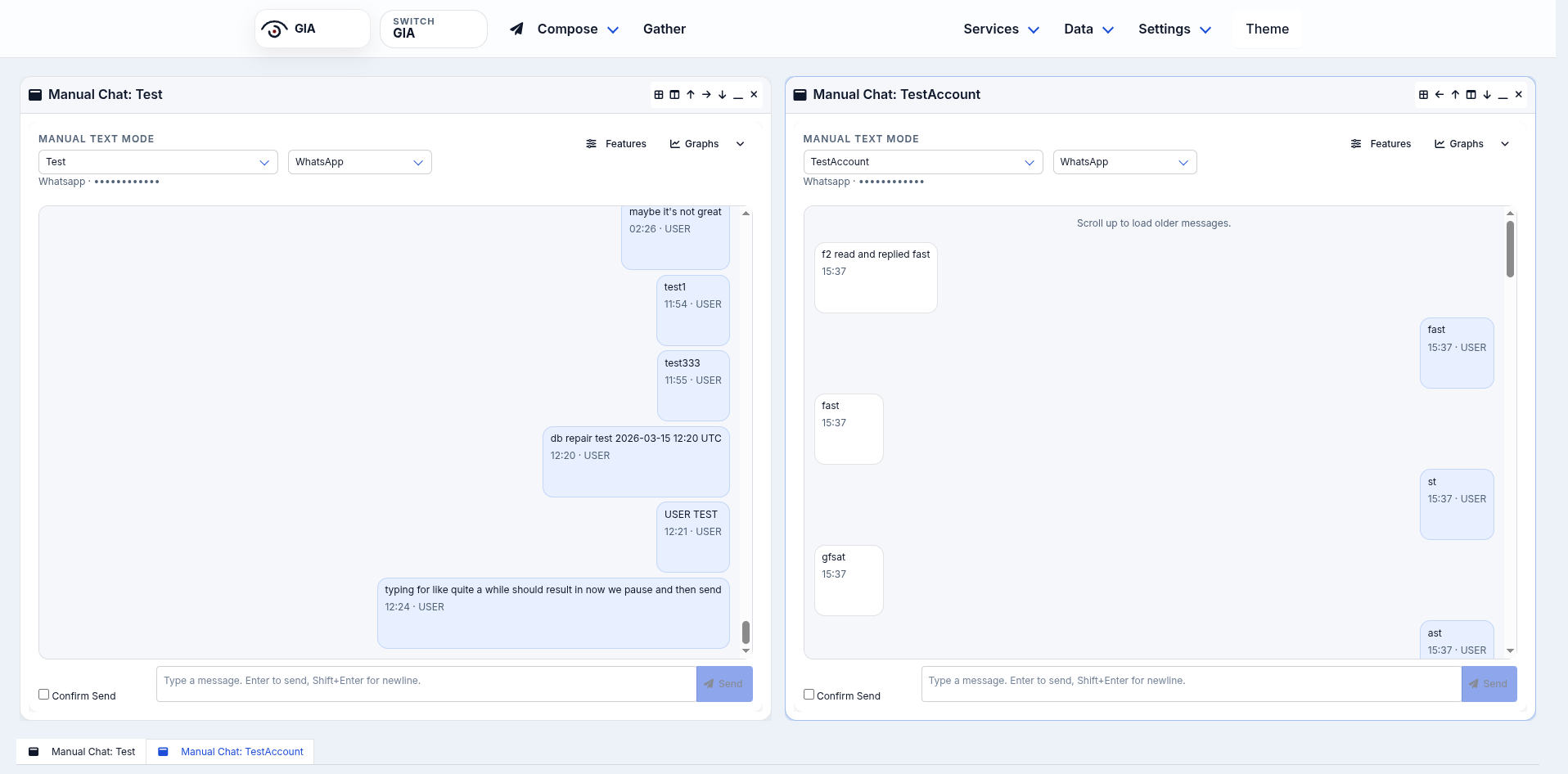Open the WhatsApp channel dropdown in Test chat
The width and height of the screenshot is (1568, 774).
tap(358, 161)
